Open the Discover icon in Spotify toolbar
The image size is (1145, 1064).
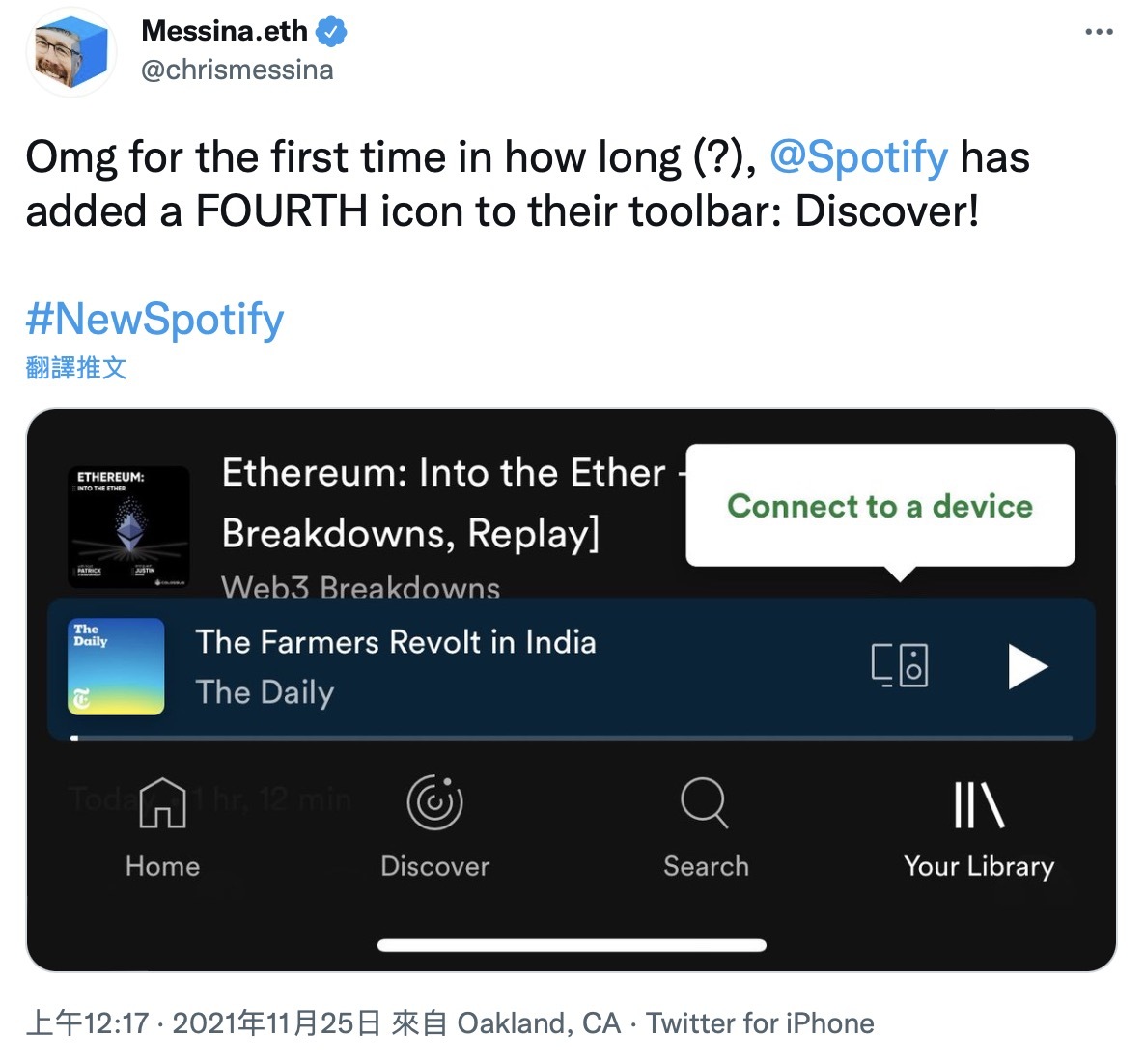tap(434, 803)
